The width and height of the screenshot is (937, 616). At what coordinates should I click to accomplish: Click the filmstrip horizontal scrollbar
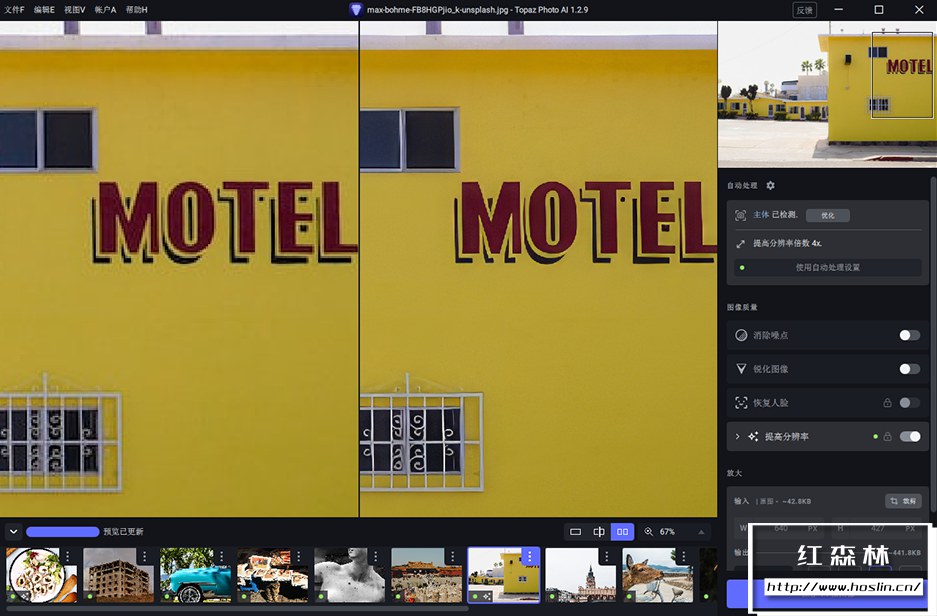[236, 609]
